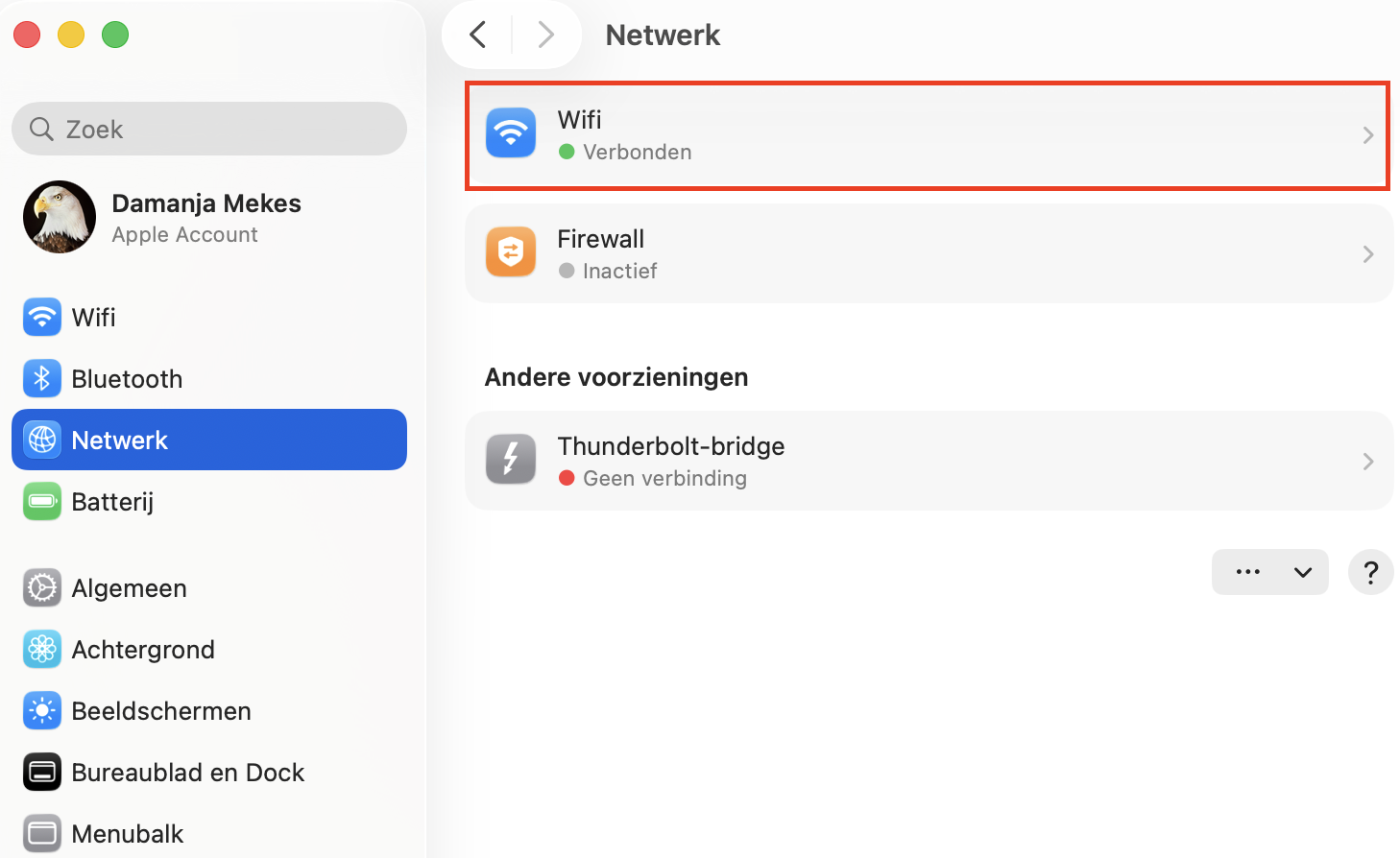
Task: Click the forward navigation arrow
Action: click(545, 34)
